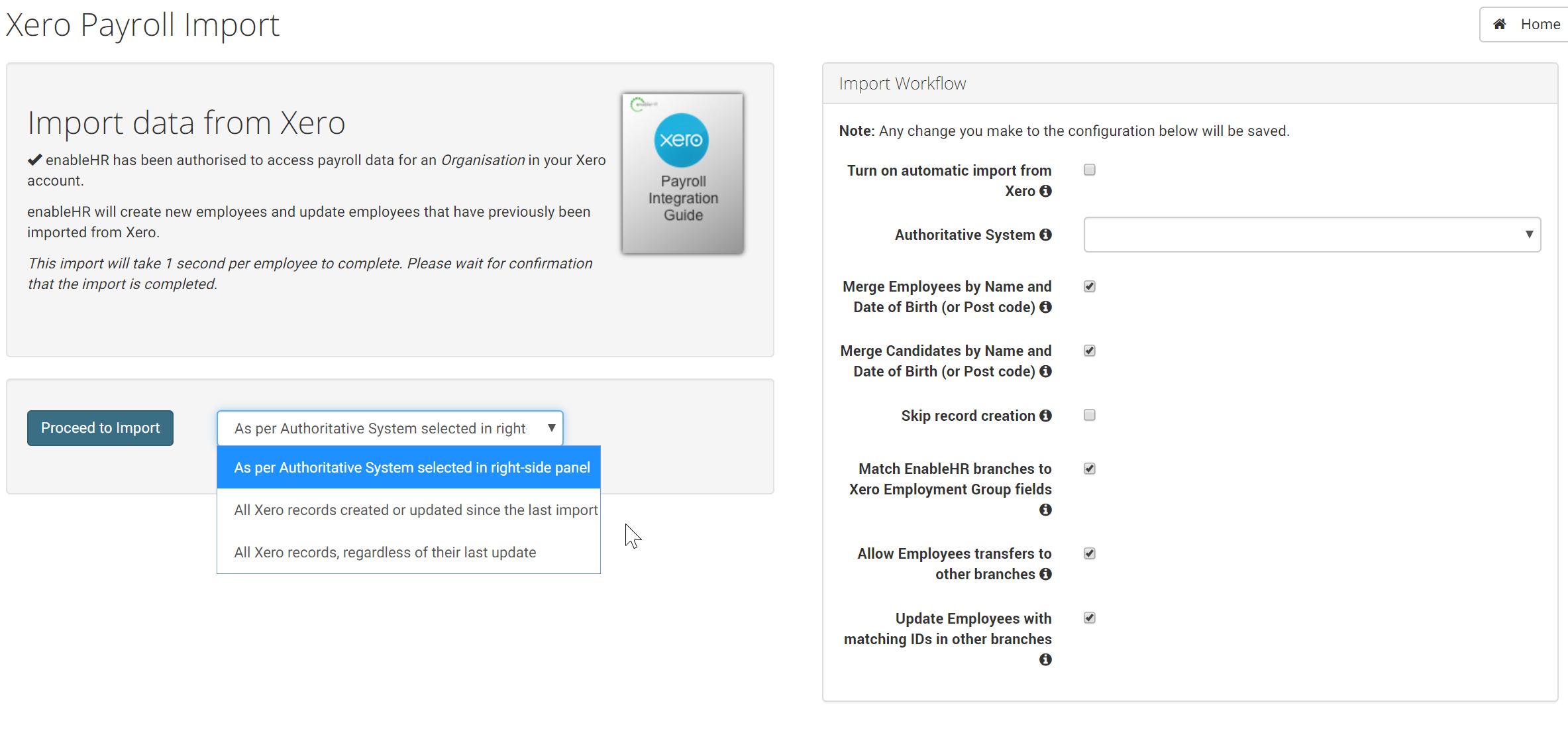Select 'All Xero records, regardless of their last update'

point(409,552)
